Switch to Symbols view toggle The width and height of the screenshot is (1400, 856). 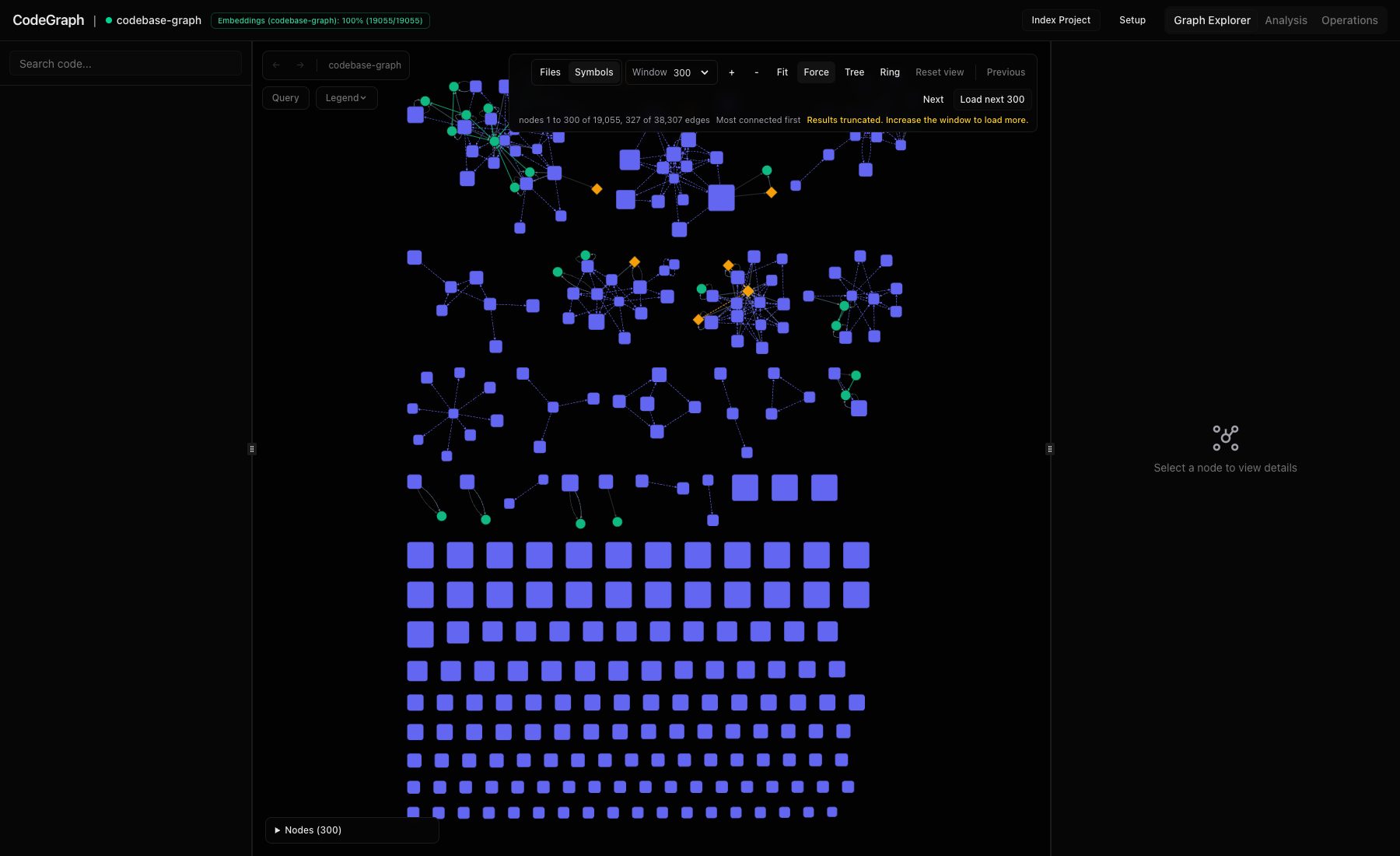(593, 72)
